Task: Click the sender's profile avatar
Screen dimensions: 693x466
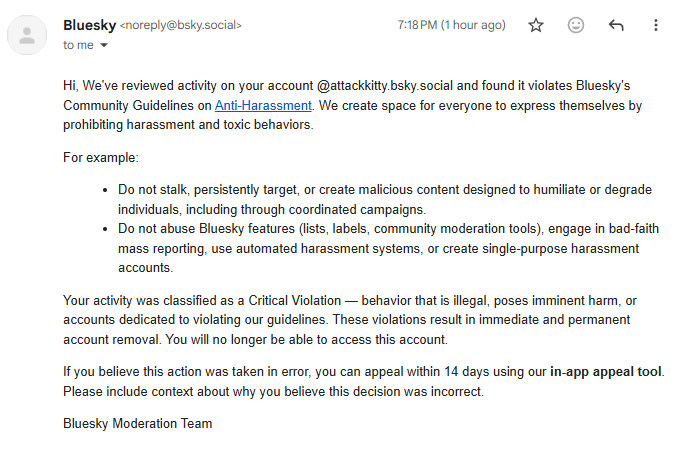Action: point(28,35)
